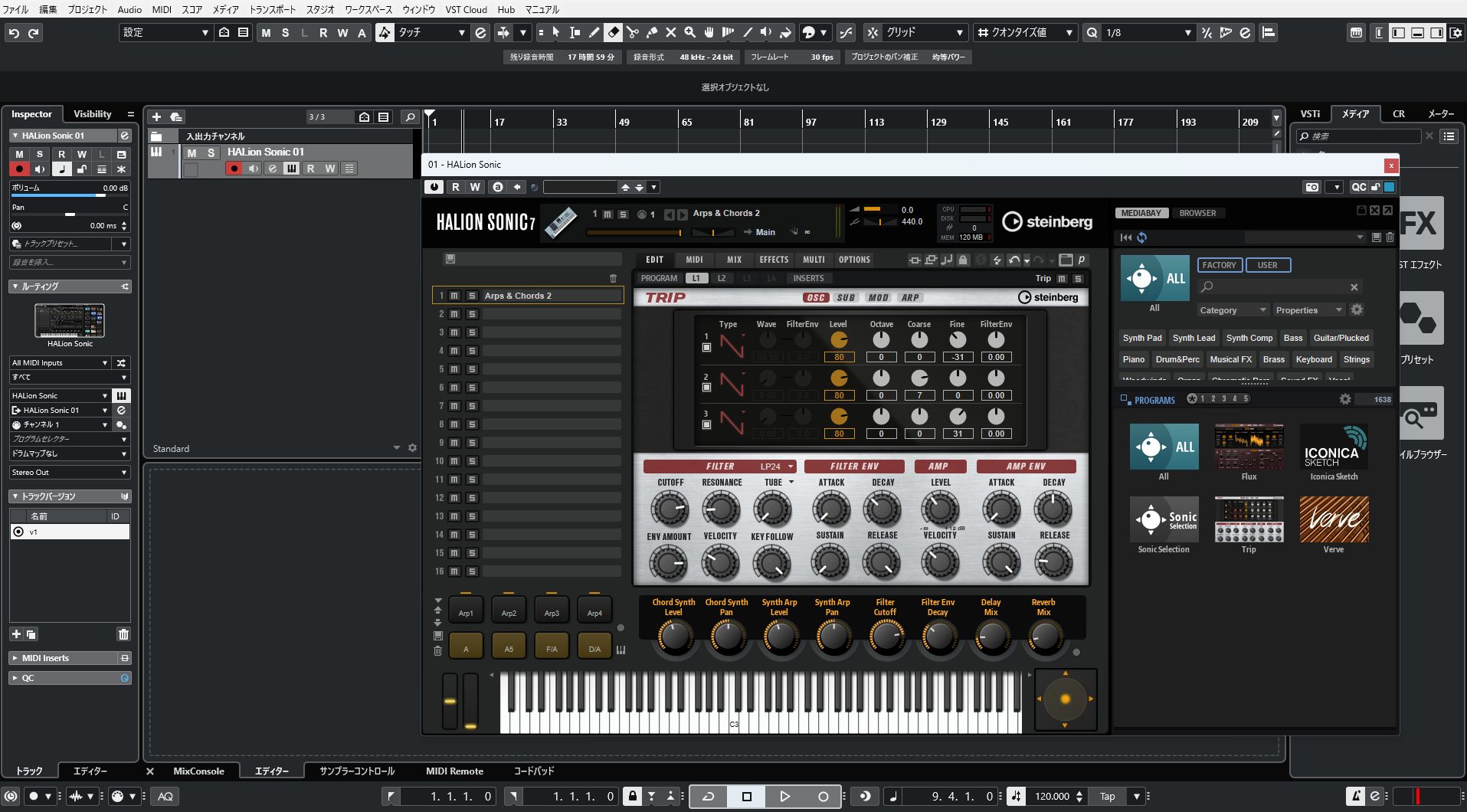Delete track version trash icon
1467x812 pixels.
[x=123, y=634]
